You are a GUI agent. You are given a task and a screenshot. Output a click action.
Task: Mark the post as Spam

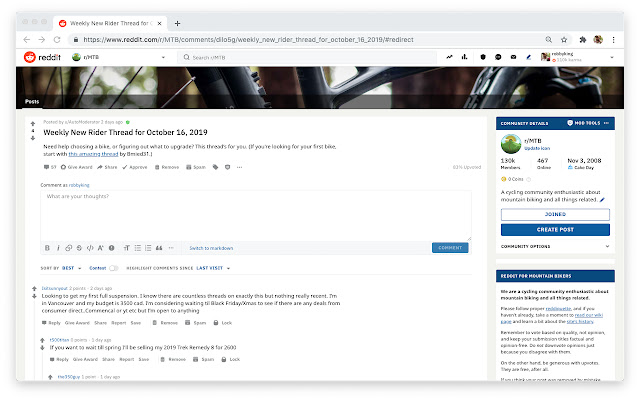point(196,167)
